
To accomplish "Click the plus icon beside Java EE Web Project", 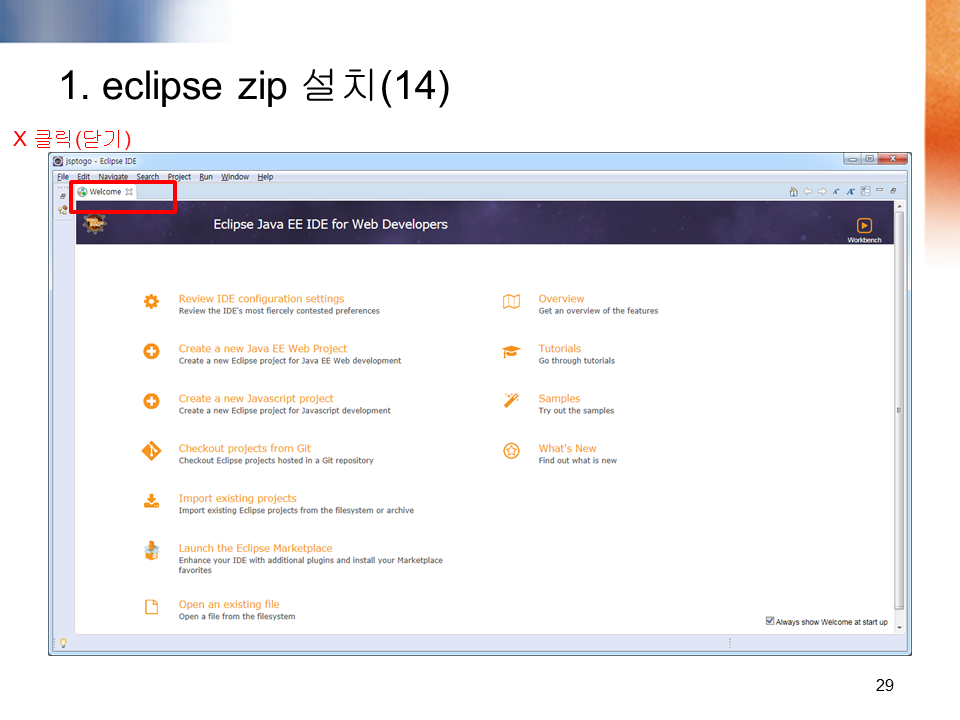I will (151, 351).
